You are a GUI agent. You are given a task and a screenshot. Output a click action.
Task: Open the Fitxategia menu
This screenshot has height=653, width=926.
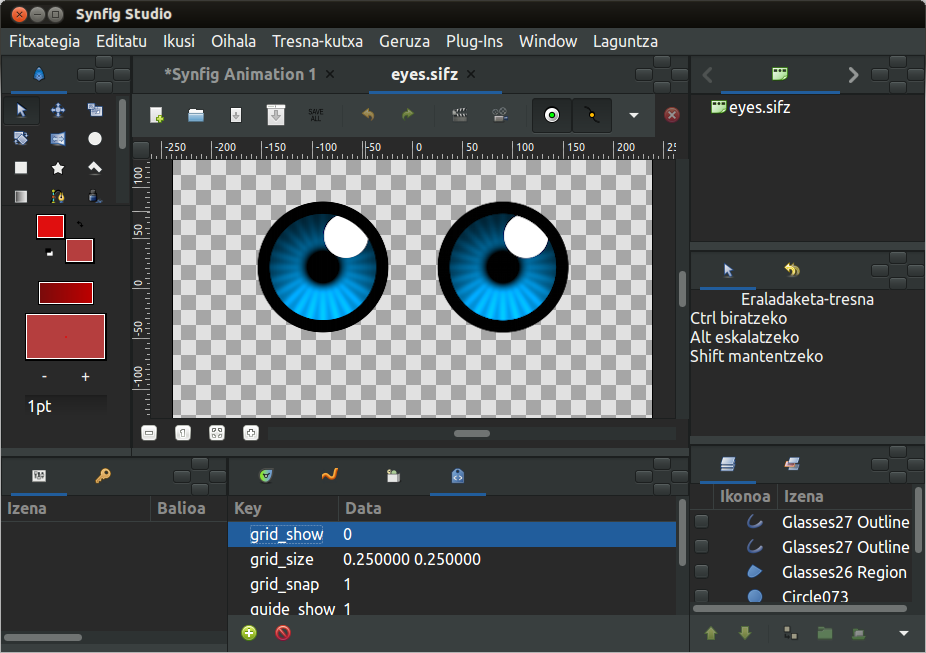click(x=44, y=41)
